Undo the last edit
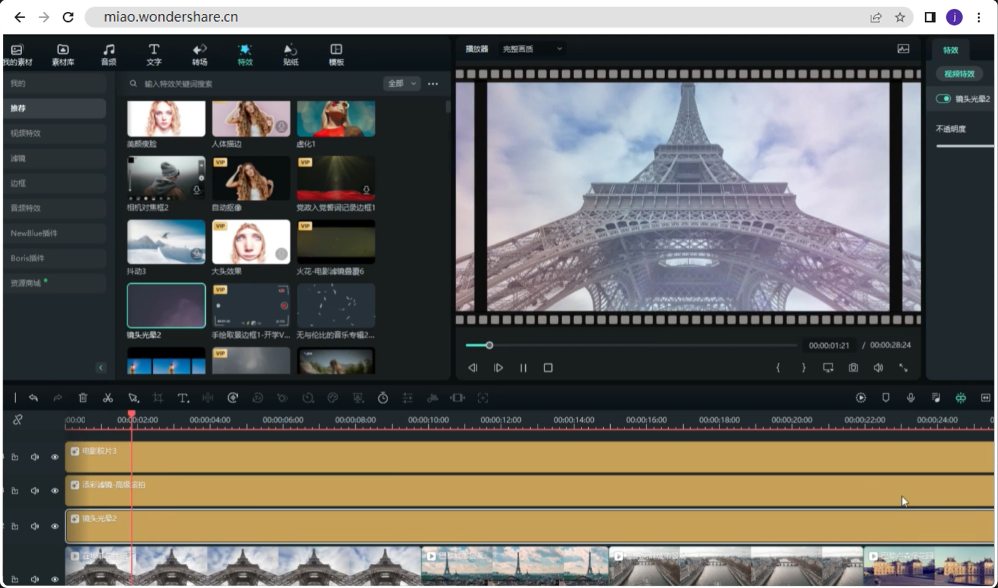998x588 pixels. pos(33,398)
